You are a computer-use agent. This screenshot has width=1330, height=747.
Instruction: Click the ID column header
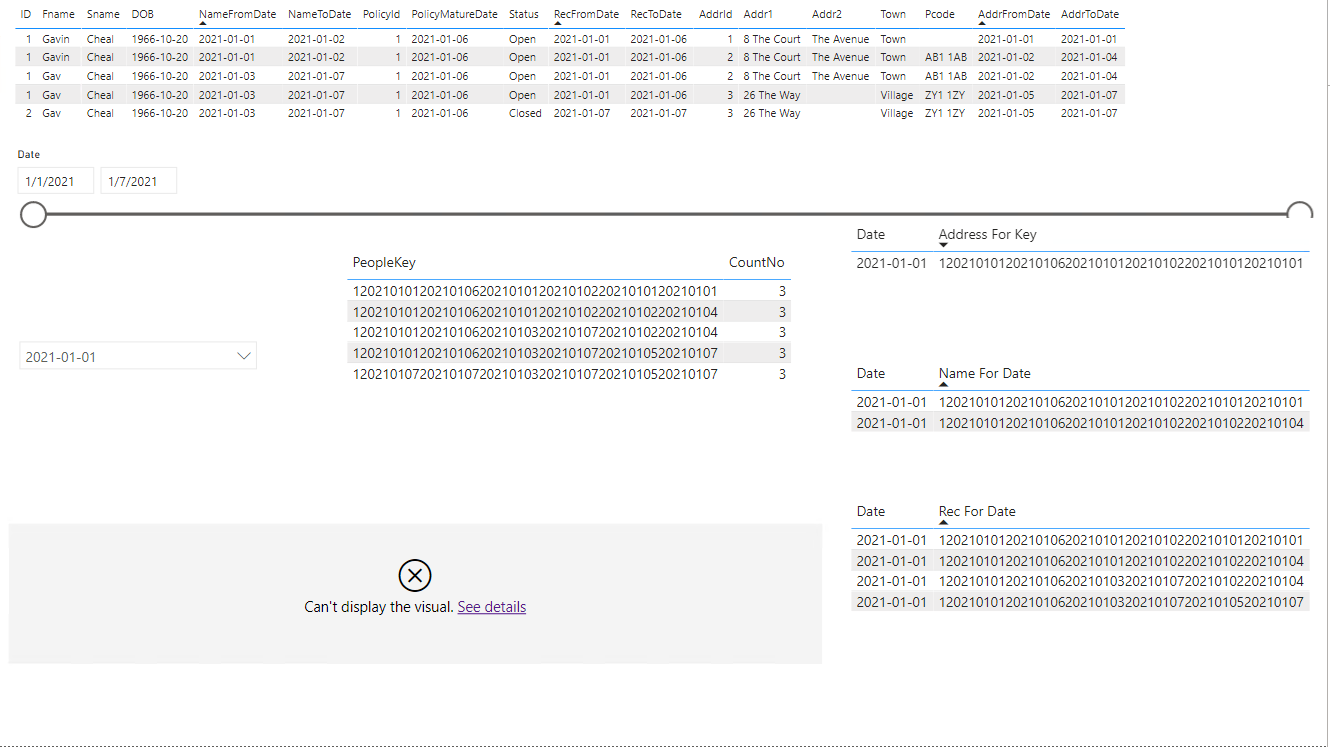(x=26, y=14)
